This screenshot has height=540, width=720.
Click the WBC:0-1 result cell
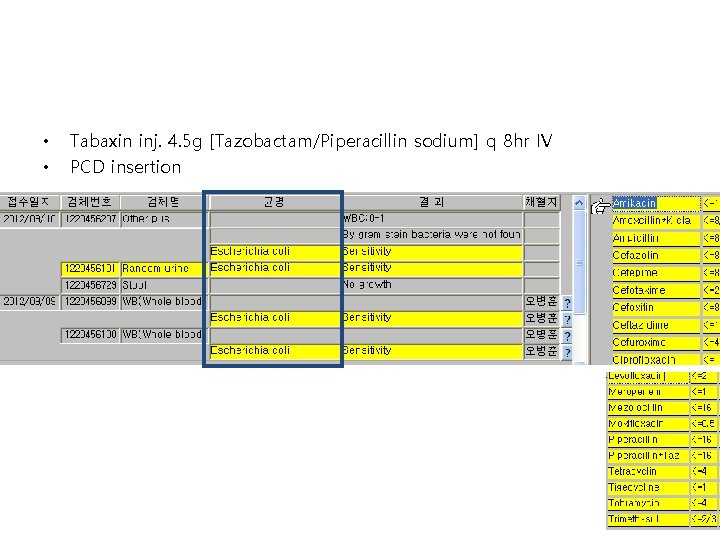pyautogui.click(x=432, y=219)
